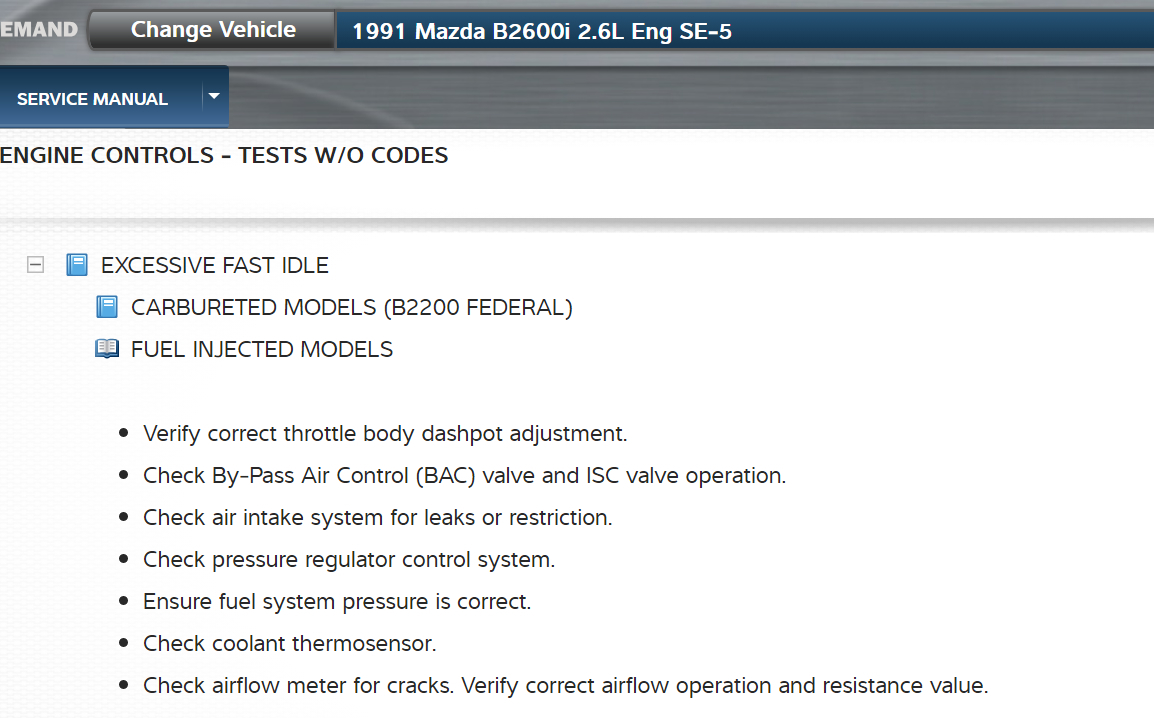The image size is (1154, 718).
Task: Click the fuel system pressure line
Action: [x=337, y=602]
